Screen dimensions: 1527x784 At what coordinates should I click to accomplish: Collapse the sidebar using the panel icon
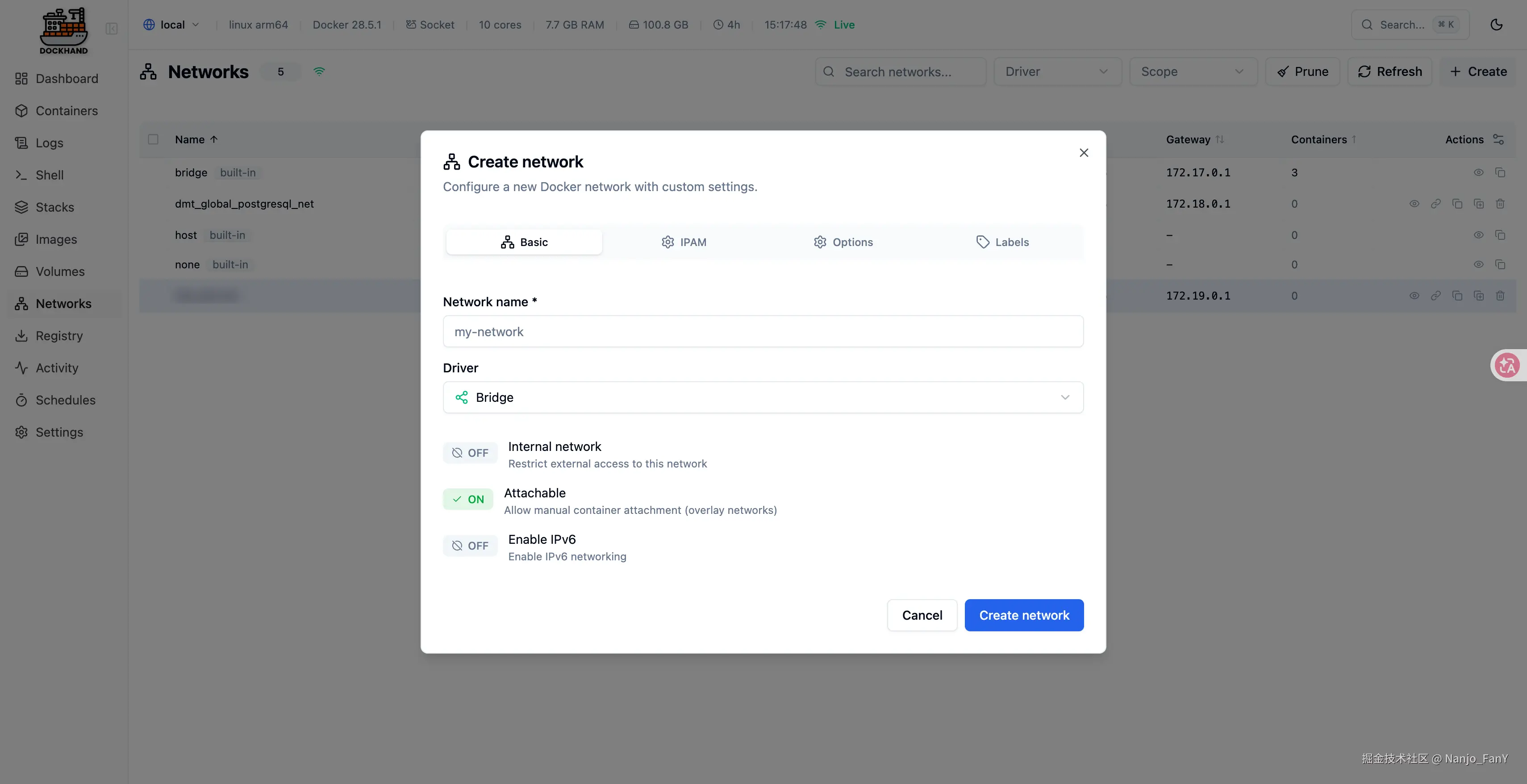pos(112,29)
